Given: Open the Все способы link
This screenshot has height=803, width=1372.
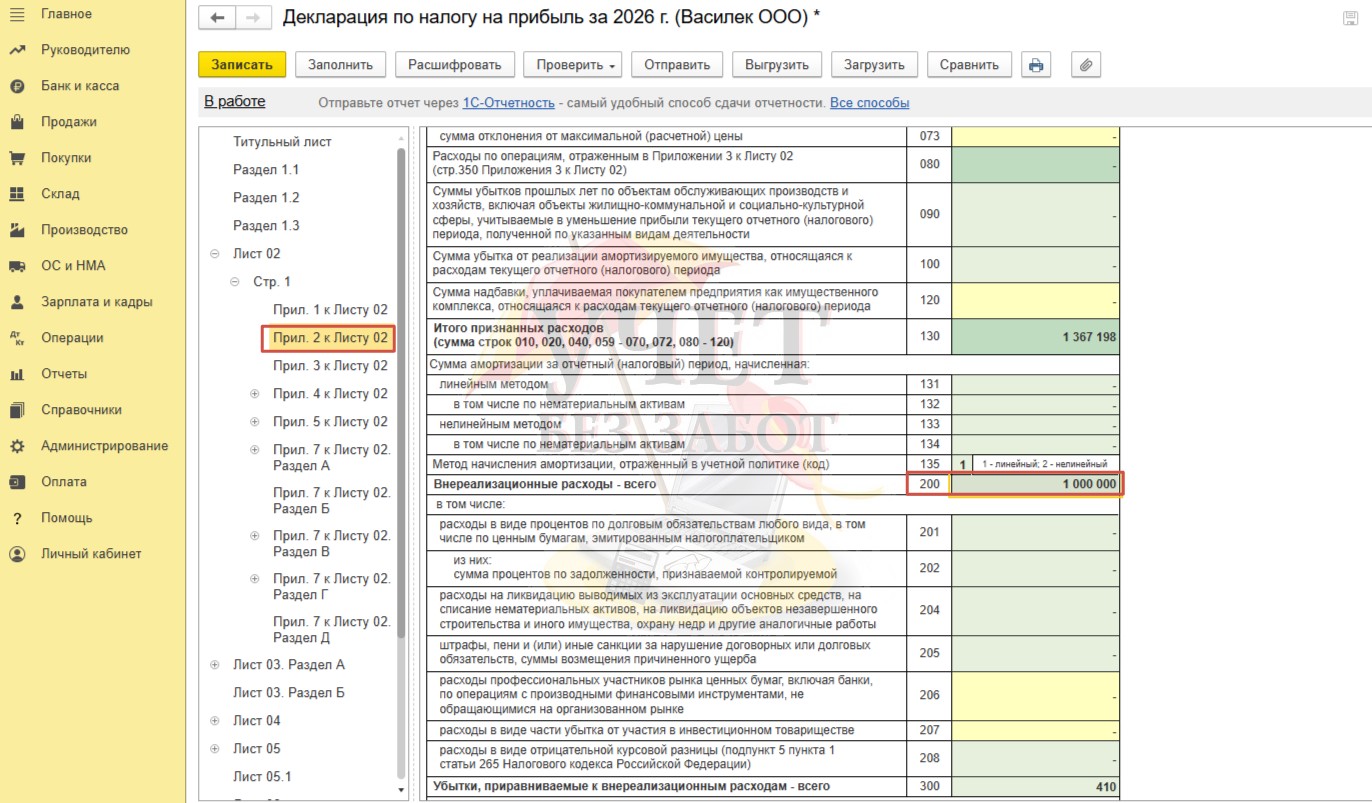Looking at the screenshot, I should [870, 103].
